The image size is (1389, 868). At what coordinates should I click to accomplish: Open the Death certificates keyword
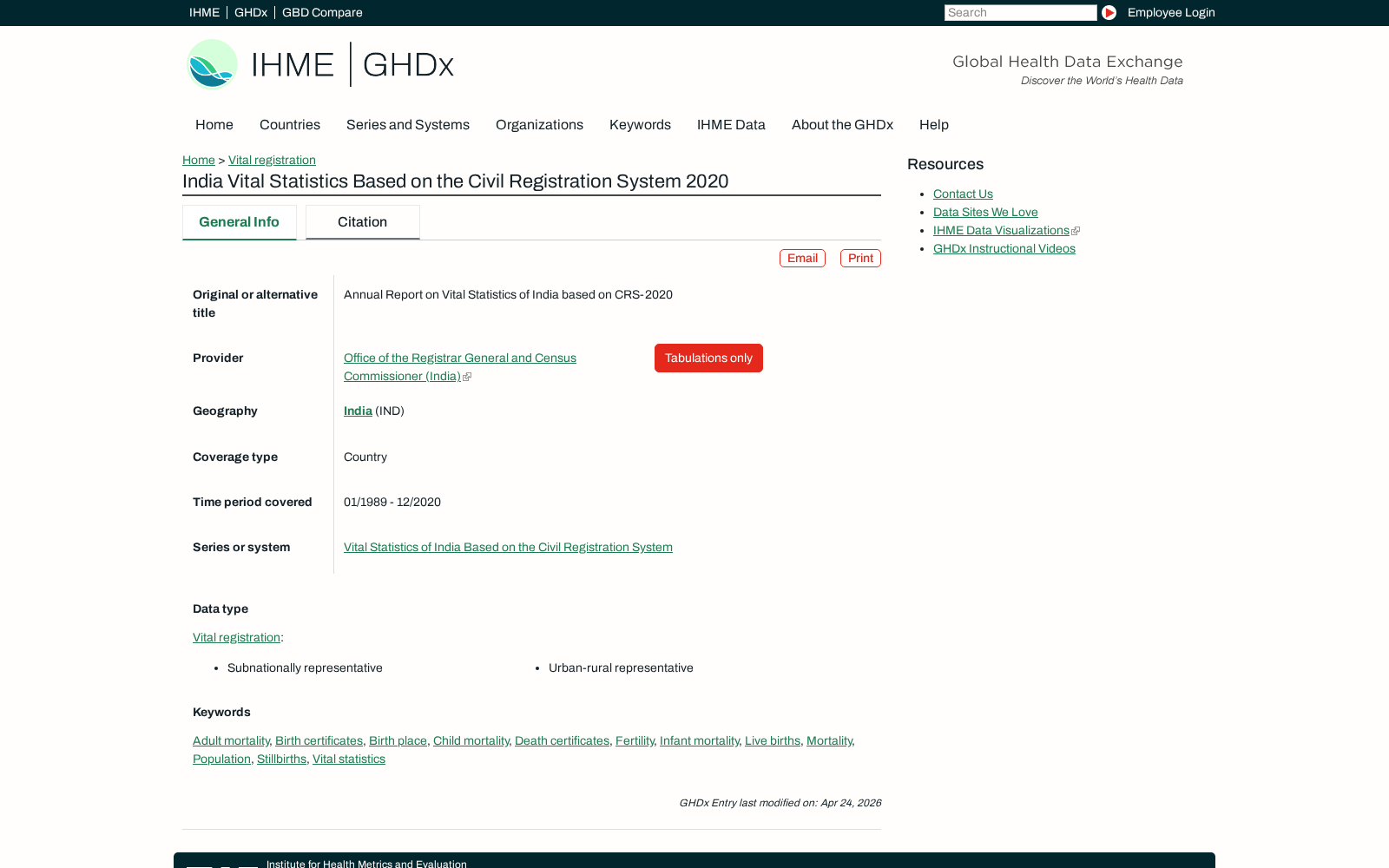click(562, 740)
